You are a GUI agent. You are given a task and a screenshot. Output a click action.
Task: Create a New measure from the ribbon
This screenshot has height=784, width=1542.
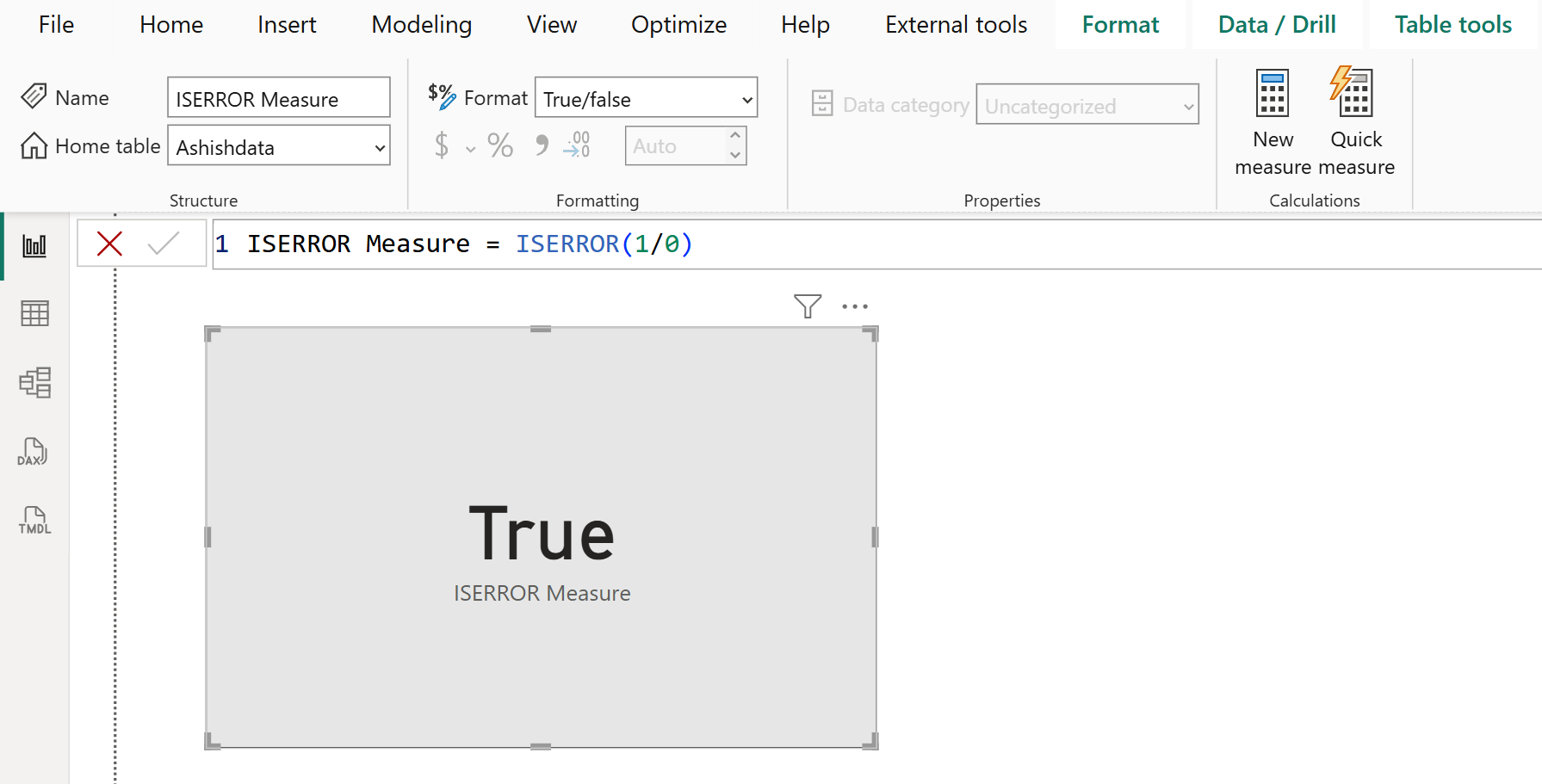1272,120
